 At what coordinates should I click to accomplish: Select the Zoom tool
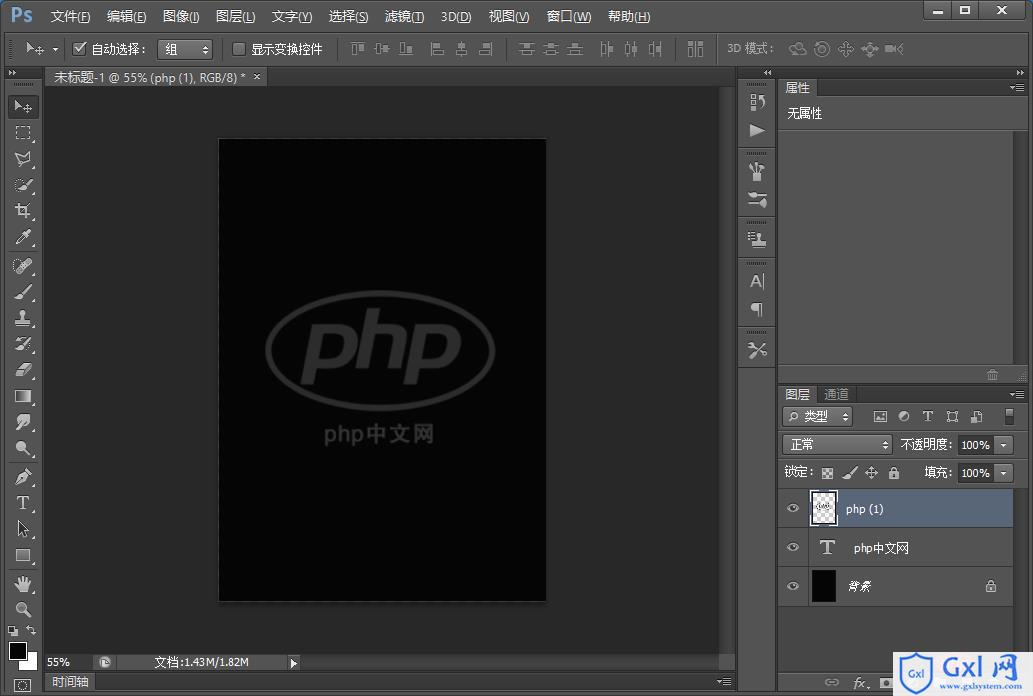[x=23, y=610]
